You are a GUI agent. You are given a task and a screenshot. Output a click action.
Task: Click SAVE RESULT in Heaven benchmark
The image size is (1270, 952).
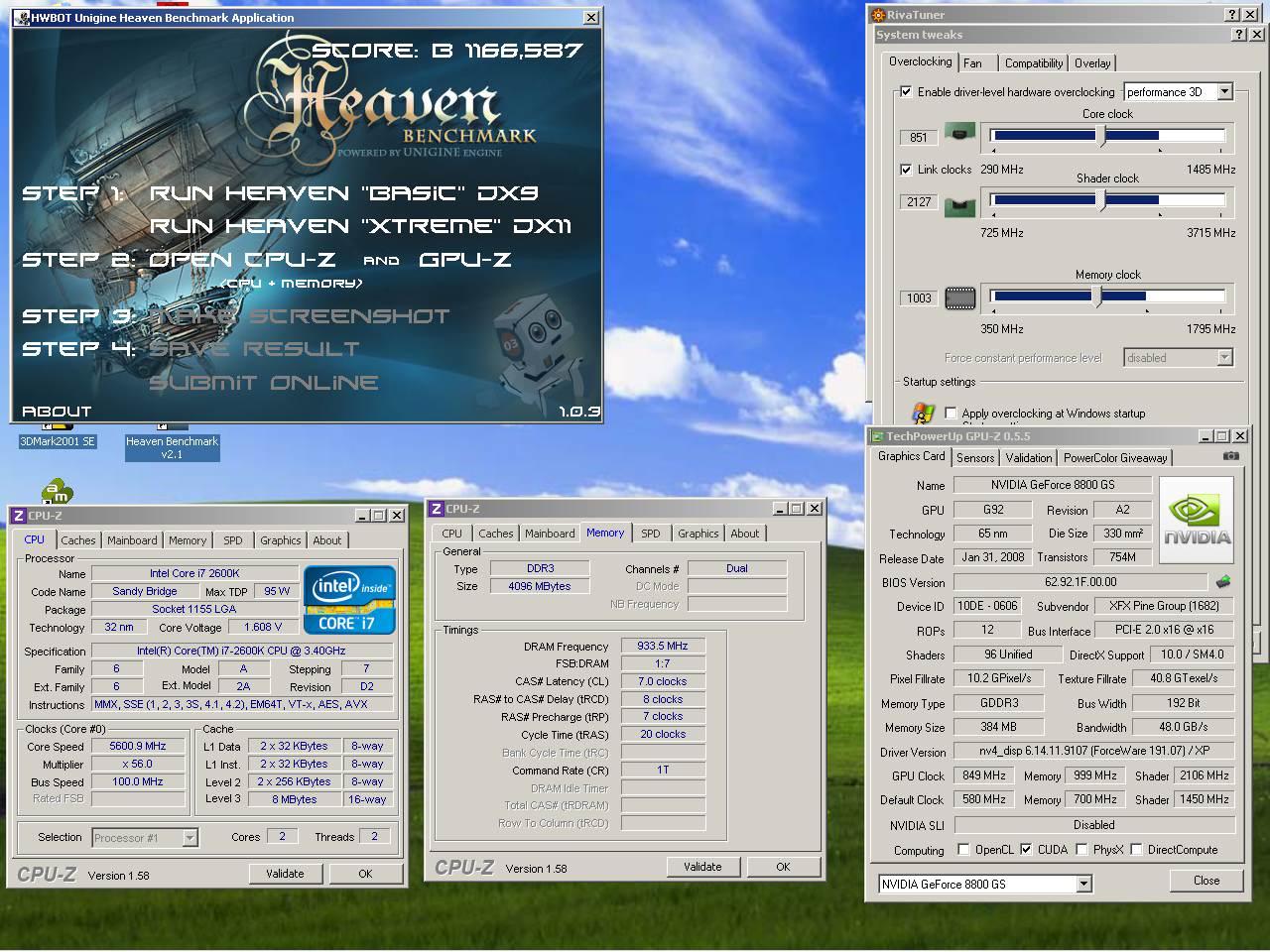point(255,349)
